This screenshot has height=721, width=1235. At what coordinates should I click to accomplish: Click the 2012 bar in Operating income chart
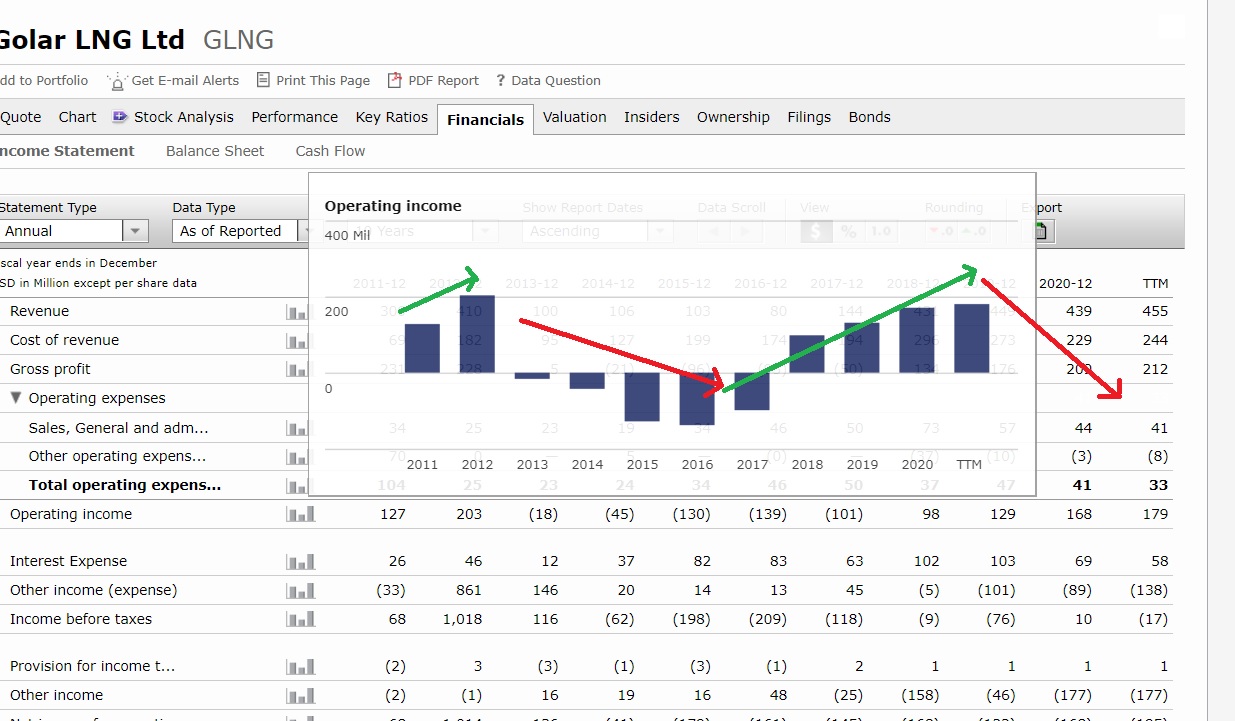click(x=477, y=334)
